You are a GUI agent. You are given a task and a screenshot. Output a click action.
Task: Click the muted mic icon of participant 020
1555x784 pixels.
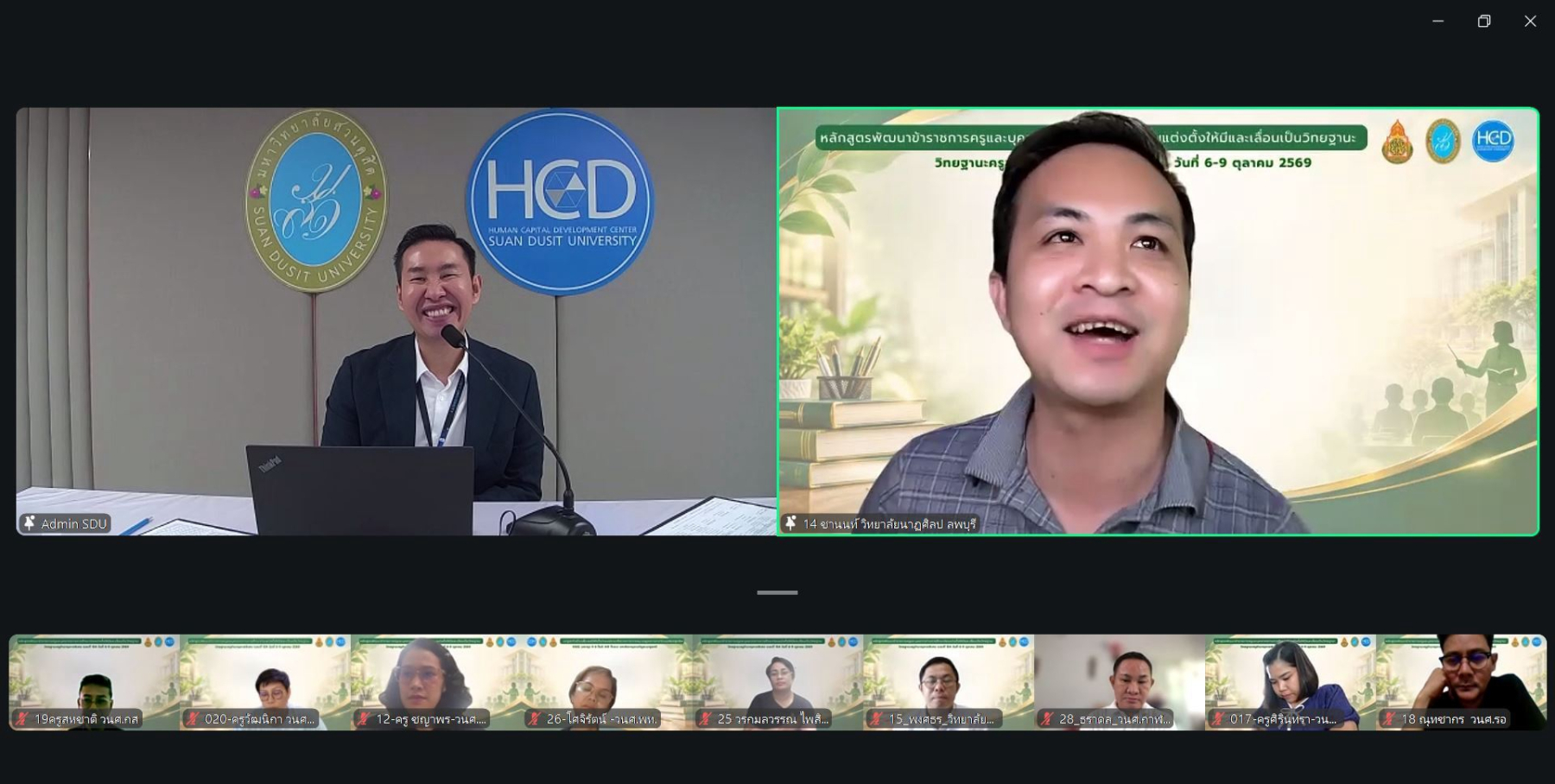[x=193, y=718]
